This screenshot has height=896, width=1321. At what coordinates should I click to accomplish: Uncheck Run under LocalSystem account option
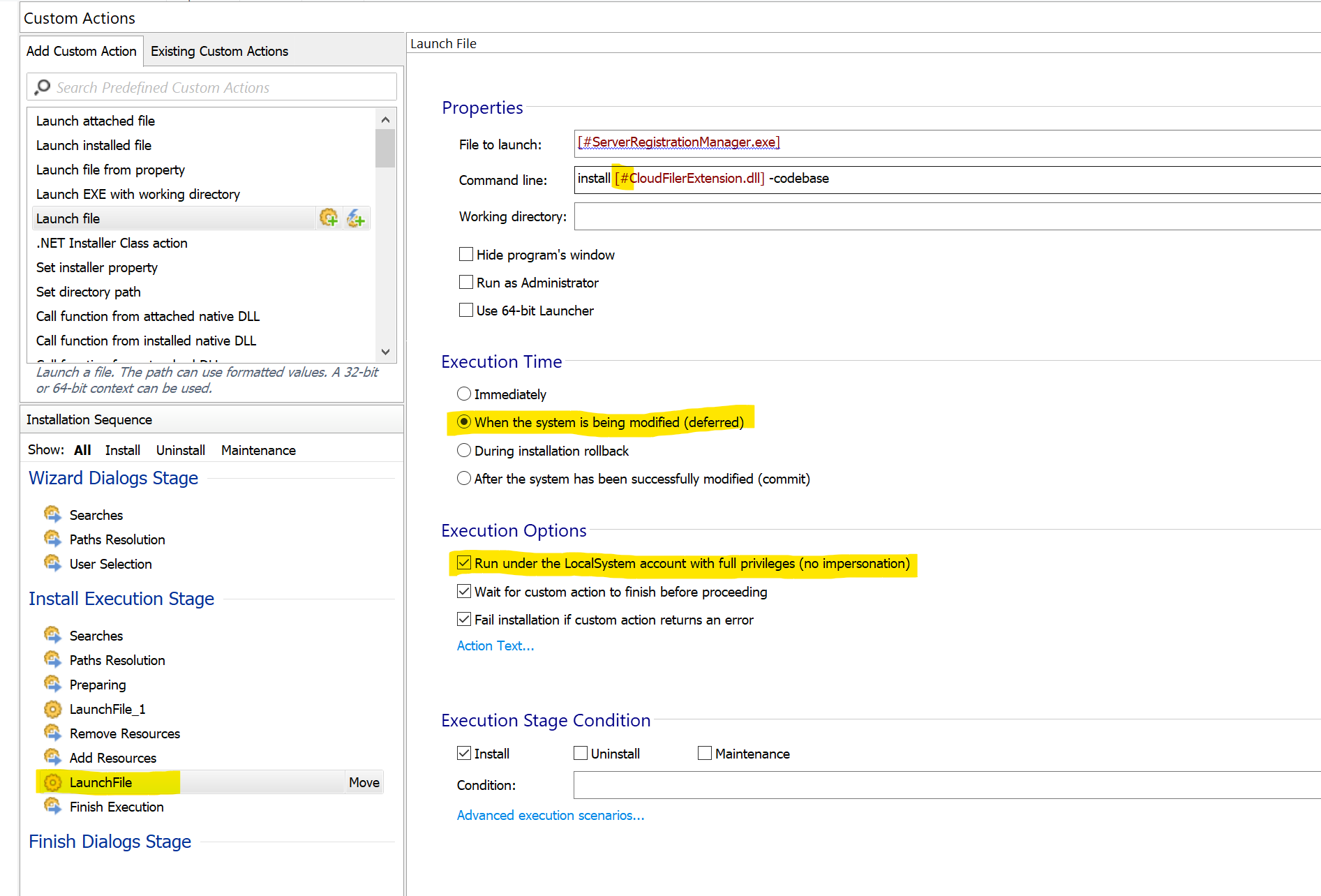click(464, 562)
